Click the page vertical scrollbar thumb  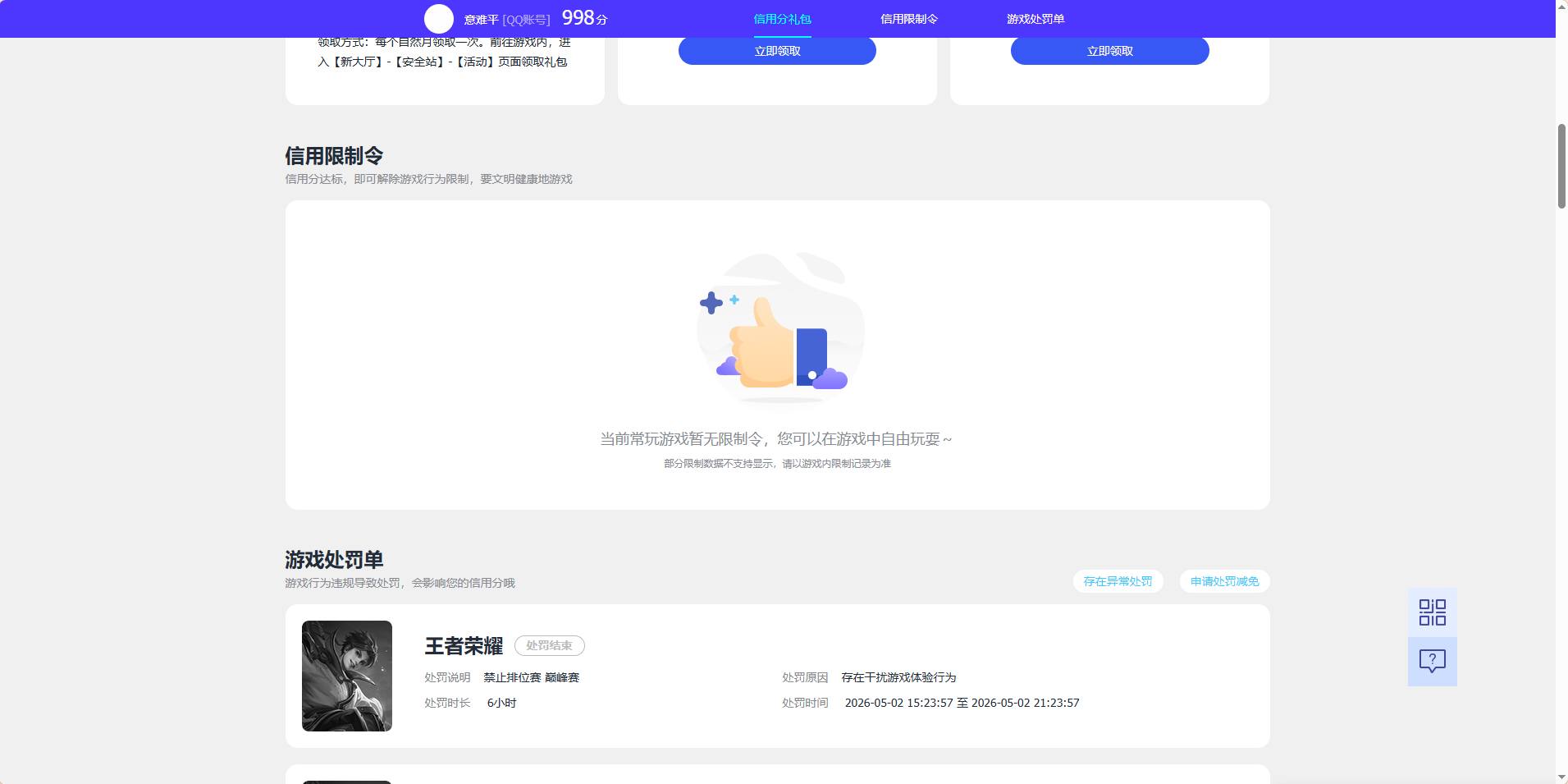pos(1561,166)
